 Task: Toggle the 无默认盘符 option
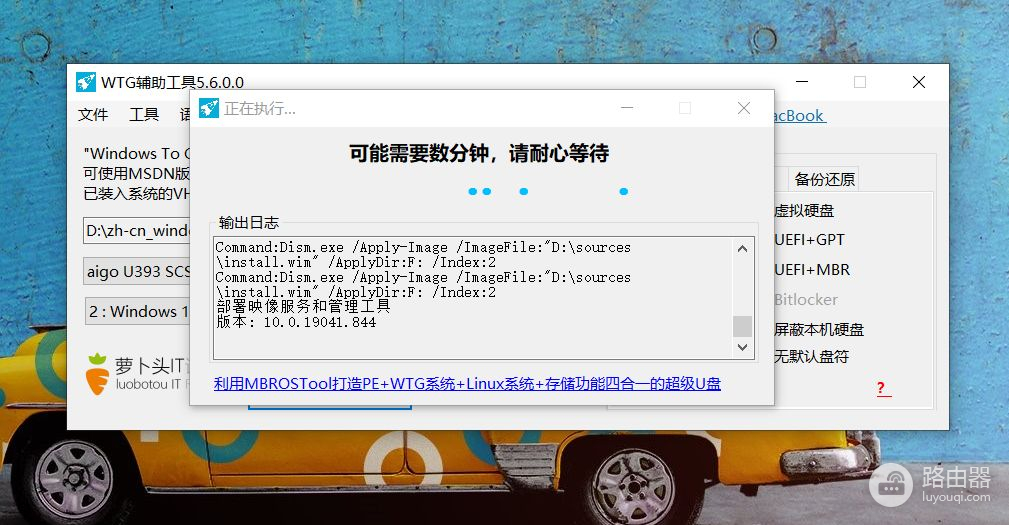coord(811,356)
